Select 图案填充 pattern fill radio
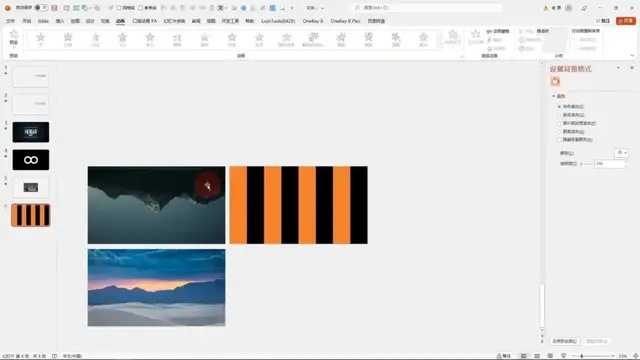Screen dimensions: 640x360 coord(559,132)
